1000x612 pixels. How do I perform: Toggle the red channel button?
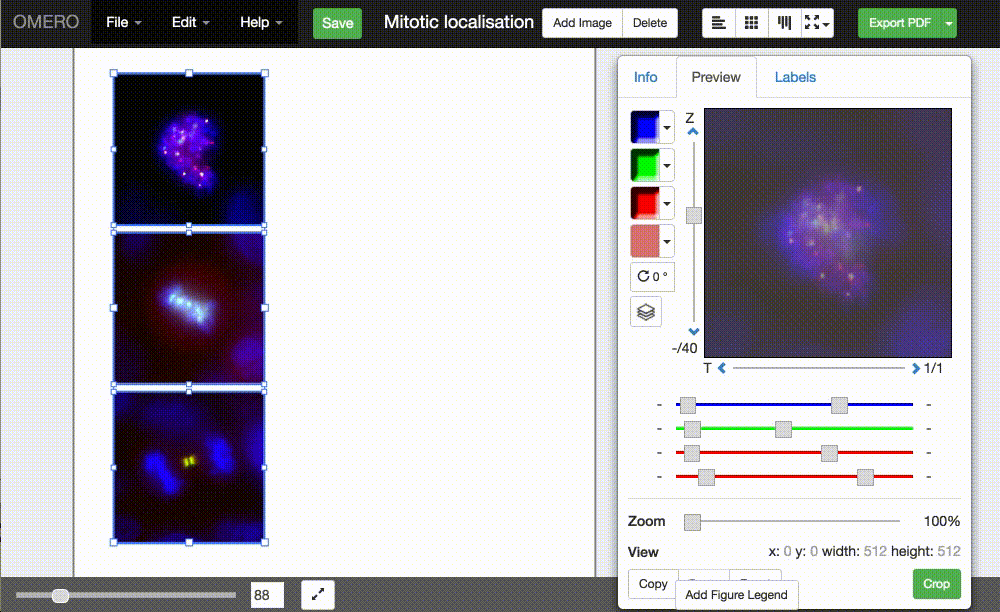tap(645, 203)
